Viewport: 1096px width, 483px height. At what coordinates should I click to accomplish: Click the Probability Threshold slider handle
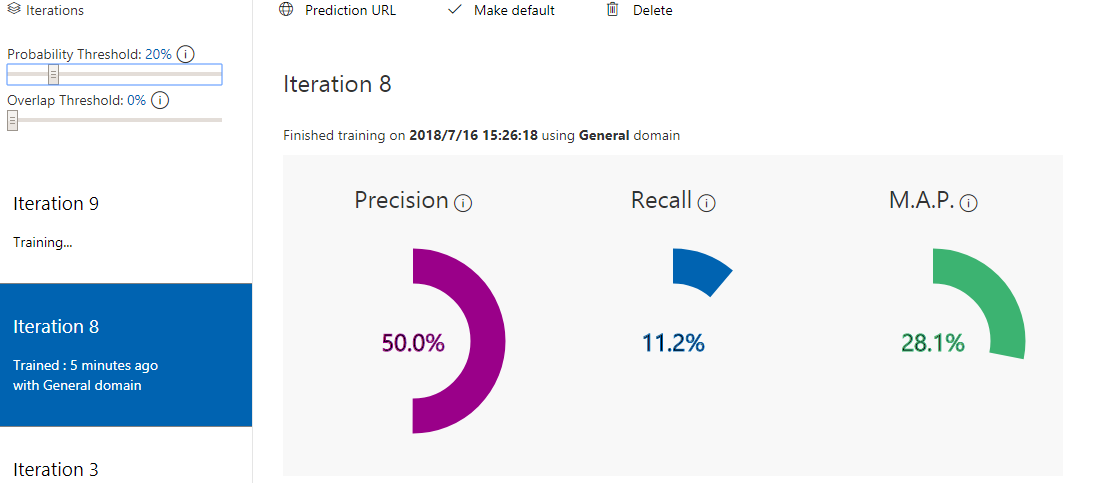click(x=53, y=75)
